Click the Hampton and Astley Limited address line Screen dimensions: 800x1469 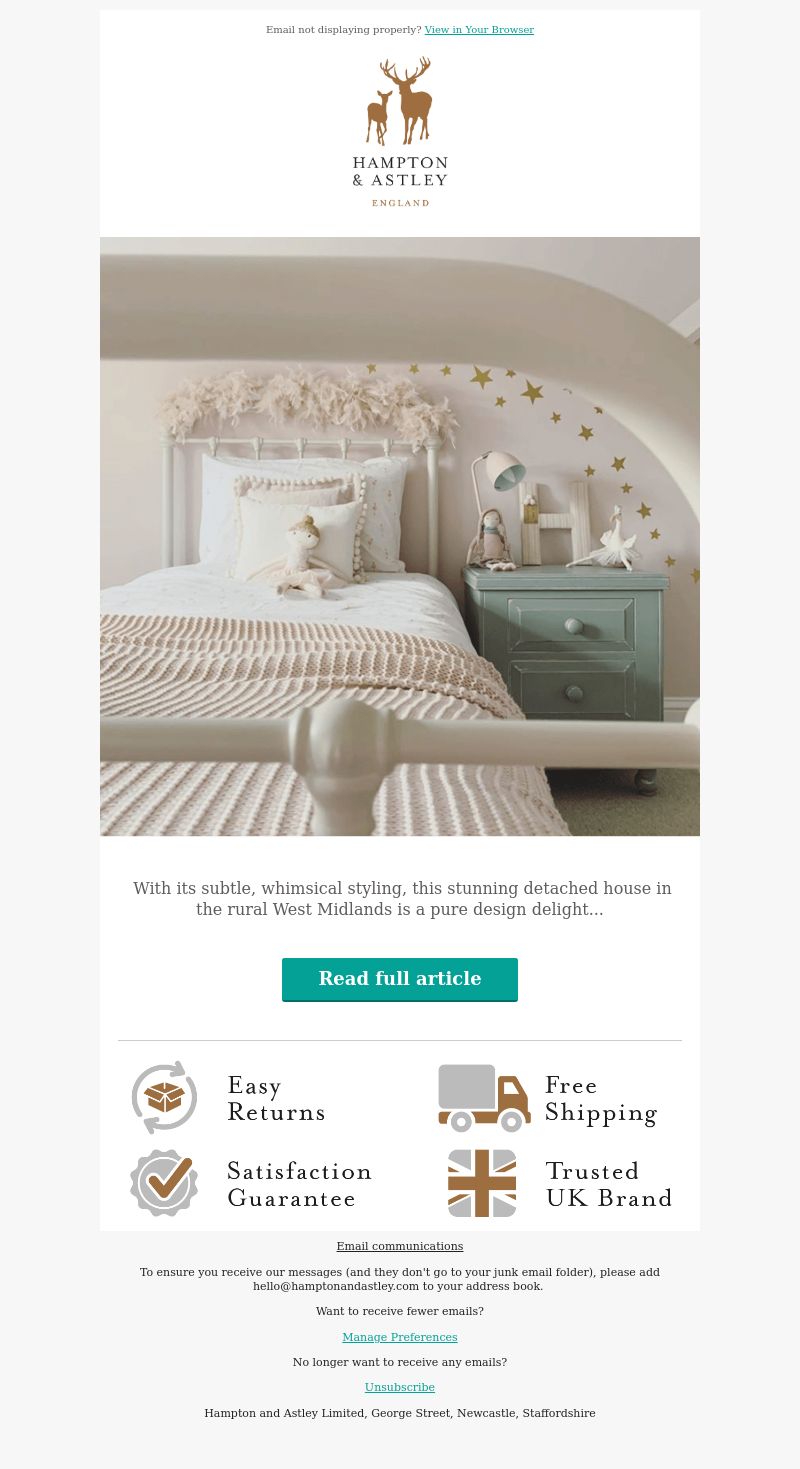(x=400, y=1413)
